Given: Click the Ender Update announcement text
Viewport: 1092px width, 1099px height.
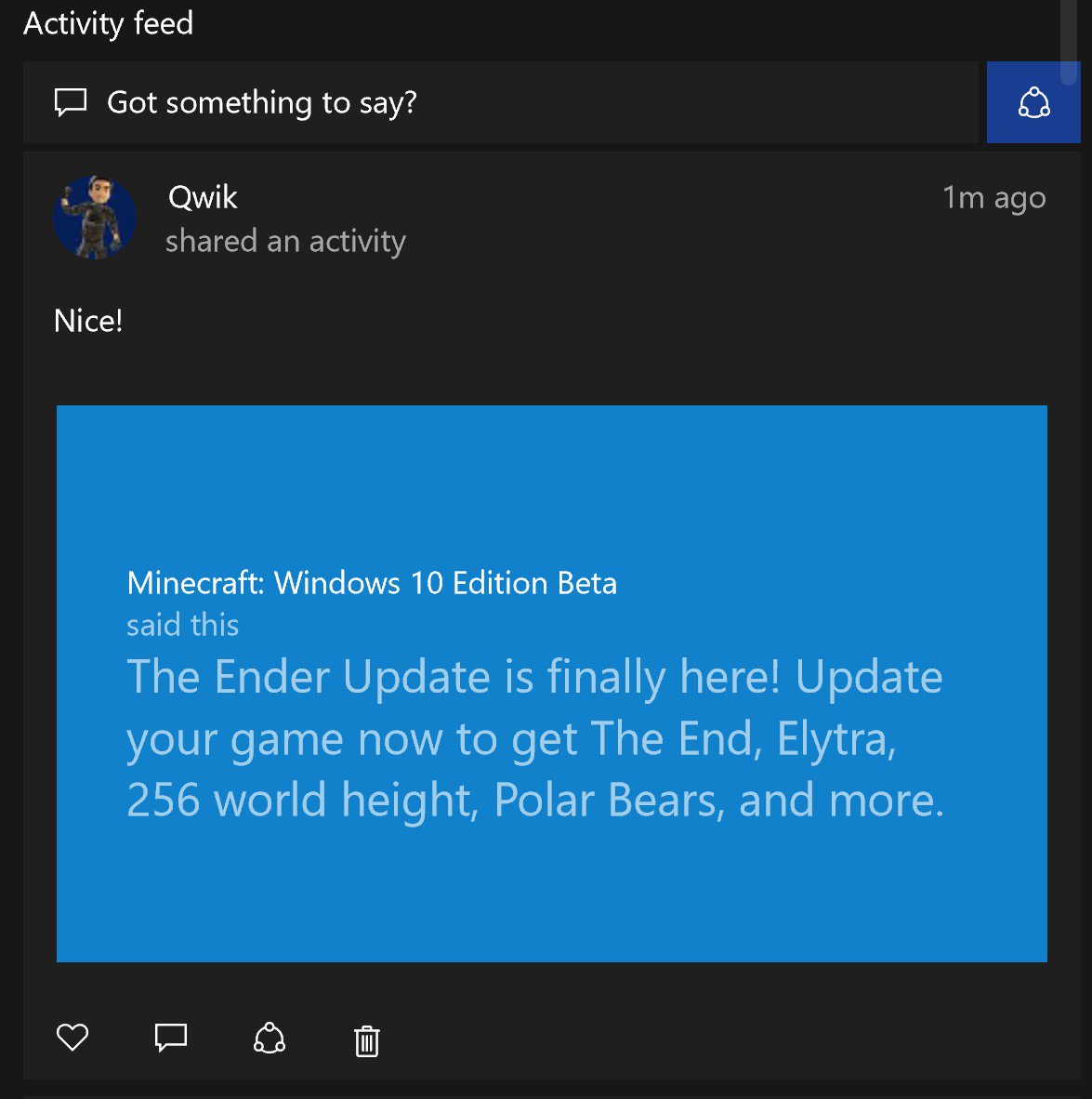Looking at the screenshot, I should point(534,737).
